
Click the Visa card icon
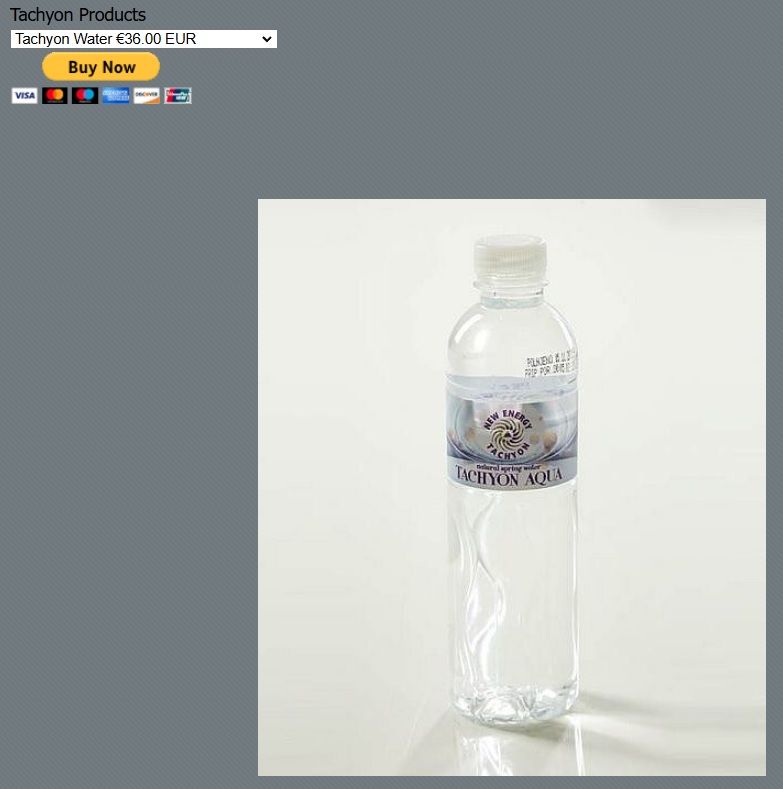point(24,96)
